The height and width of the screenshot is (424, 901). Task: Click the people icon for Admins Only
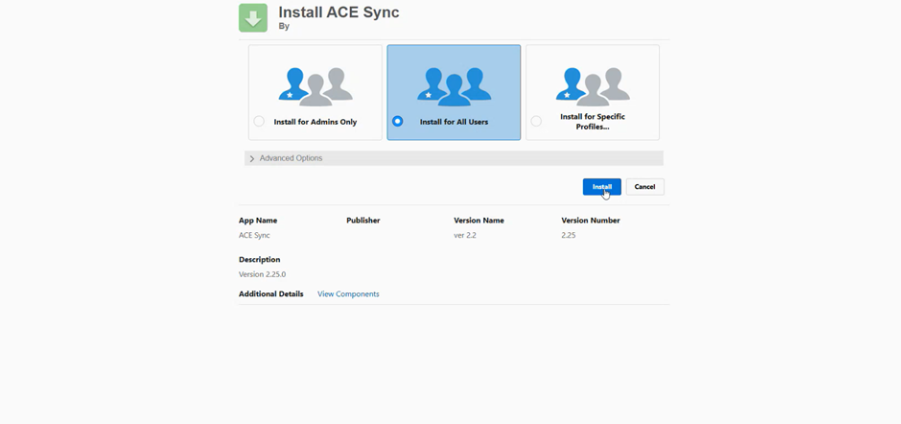315,86
